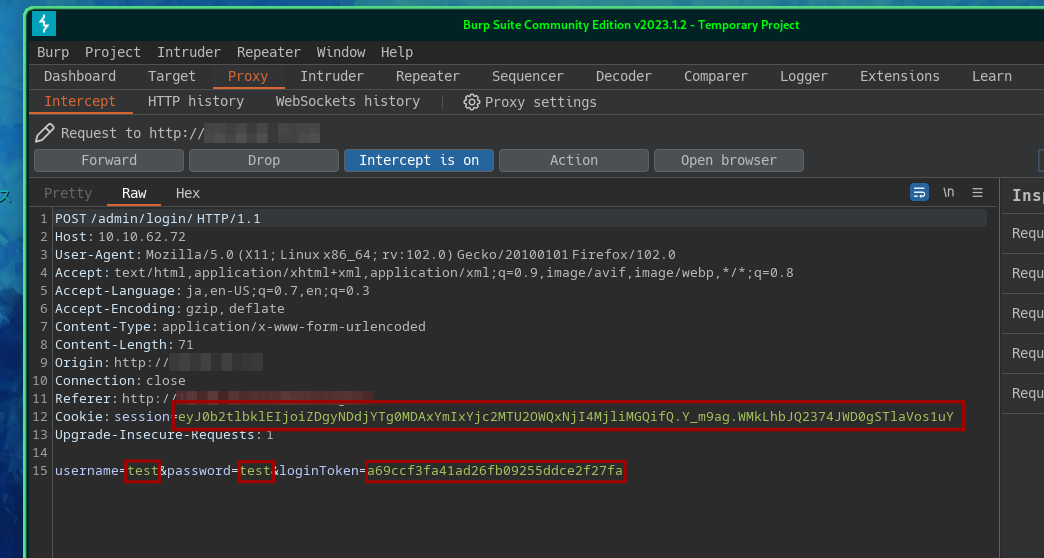Toggle the \n non-printable characters button

[x=948, y=192]
